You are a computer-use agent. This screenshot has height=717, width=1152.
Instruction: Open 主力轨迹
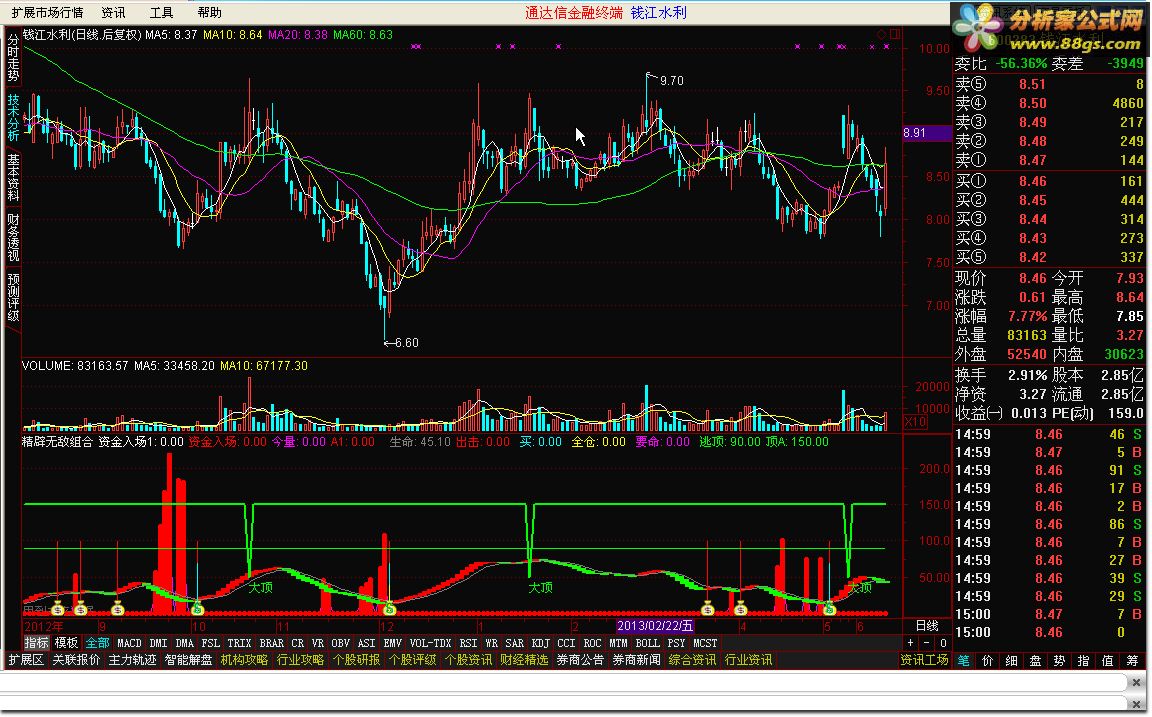[x=132, y=660]
